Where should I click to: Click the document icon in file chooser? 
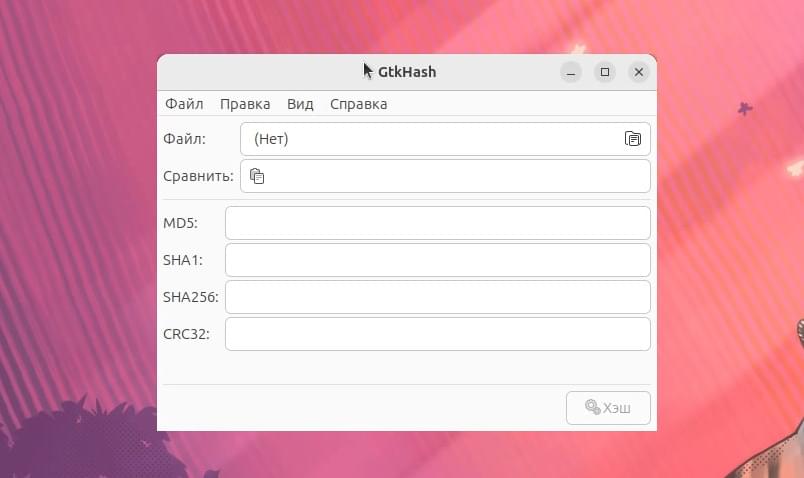633,139
